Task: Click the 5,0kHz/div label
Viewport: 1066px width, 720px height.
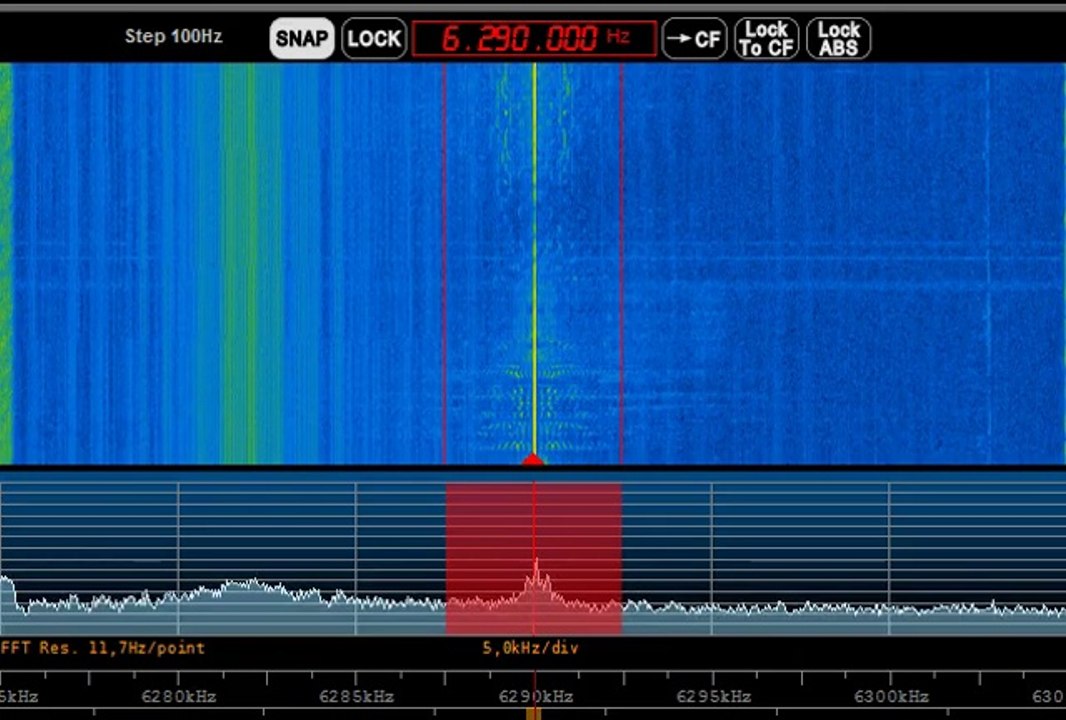Action: [x=530, y=648]
